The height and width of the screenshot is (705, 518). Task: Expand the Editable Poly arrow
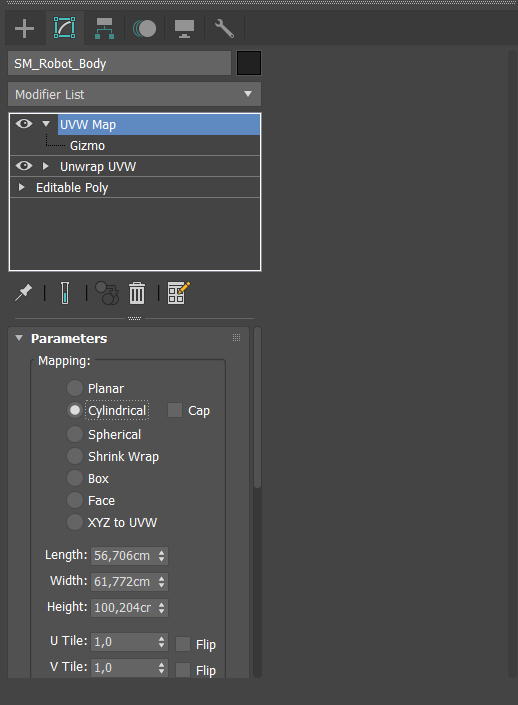(x=21, y=187)
